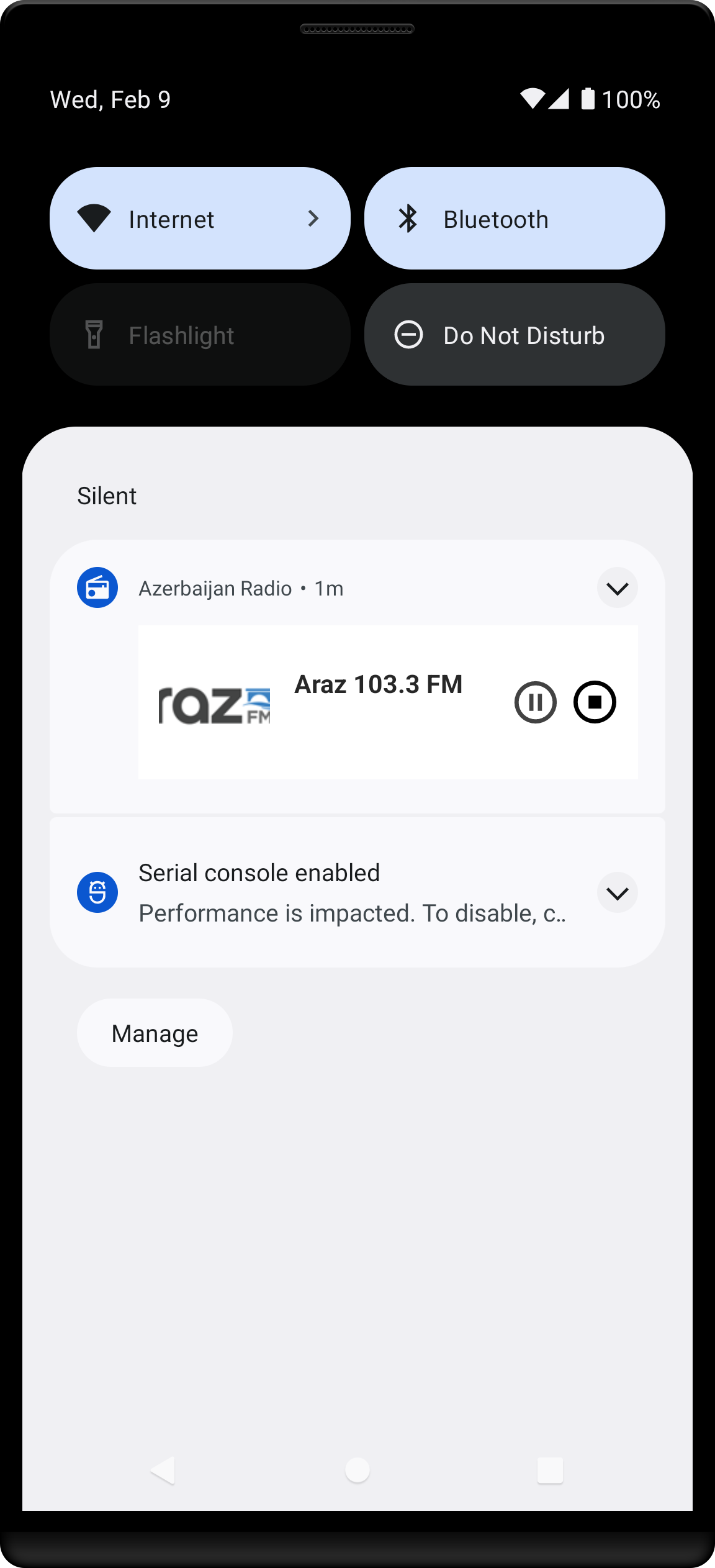Tap the Internet Wi-Fi fan icon
The width and height of the screenshot is (715, 1568).
coord(94,219)
